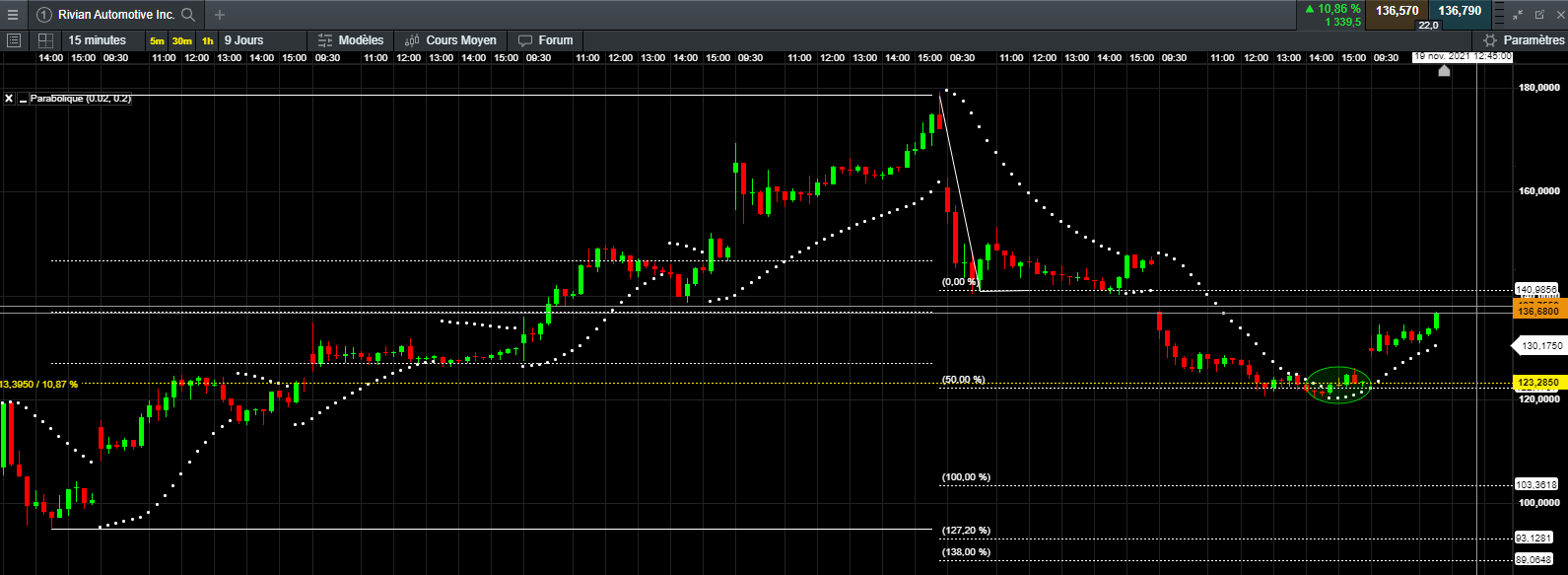Click the circled number 1 chart icon

pyautogui.click(x=44, y=15)
